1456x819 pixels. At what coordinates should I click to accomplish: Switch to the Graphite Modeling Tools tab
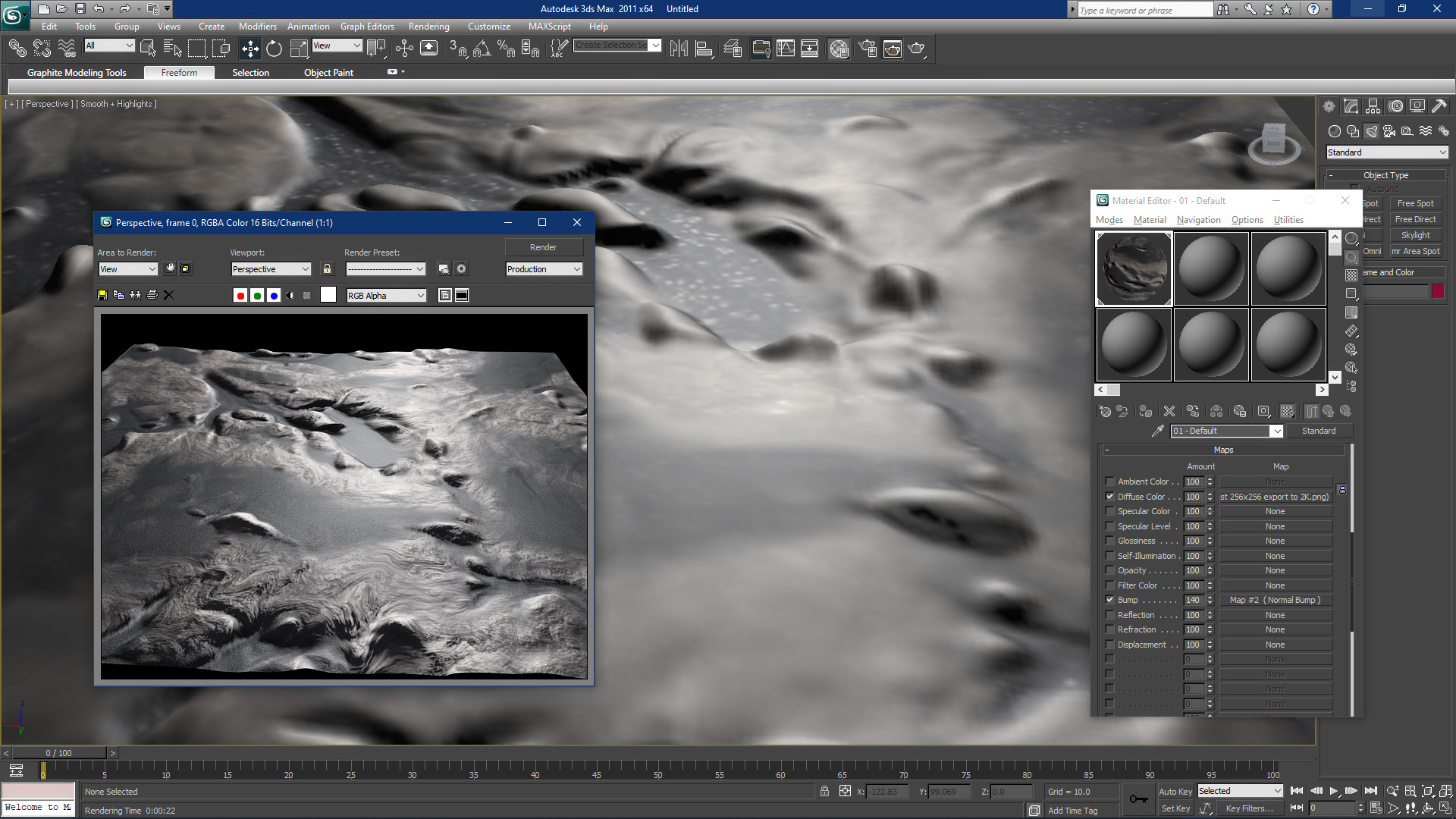click(x=77, y=72)
